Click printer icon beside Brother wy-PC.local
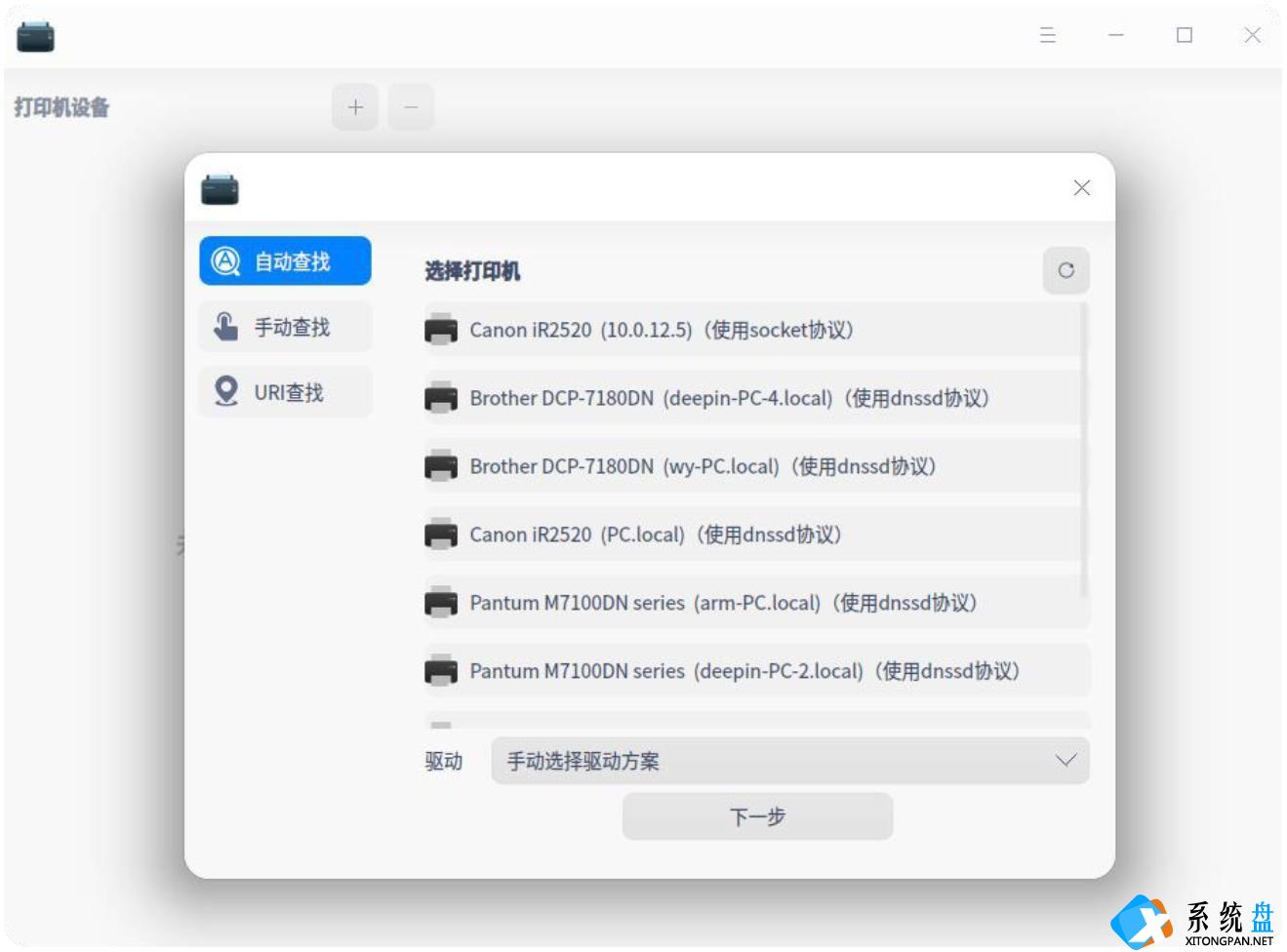The width and height of the screenshot is (1287, 952). (x=441, y=466)
